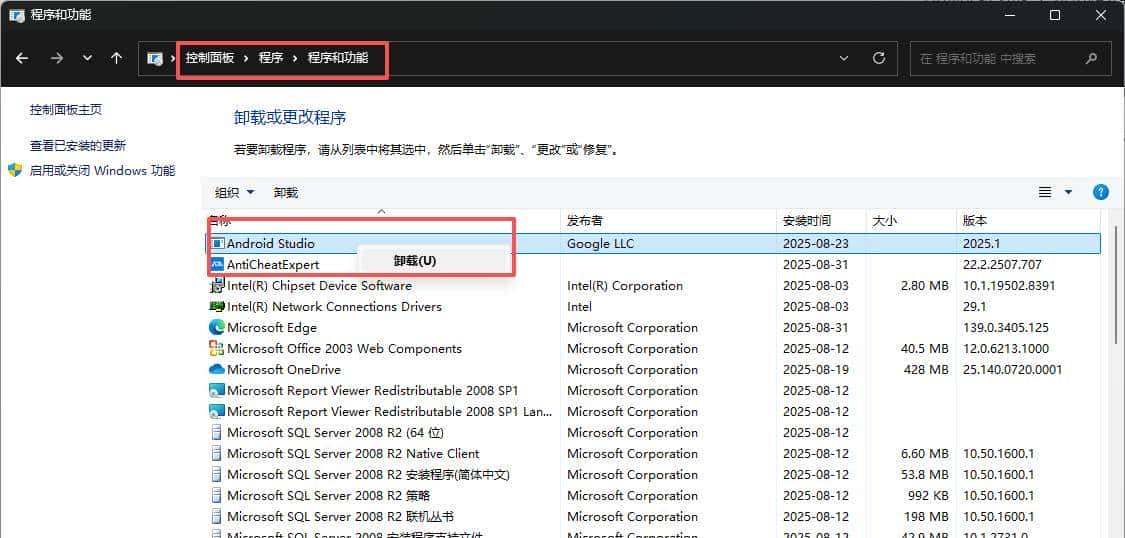Click the search magnifier icon
This screenshot has height=538, width=1125.
tap(1091, 59)
